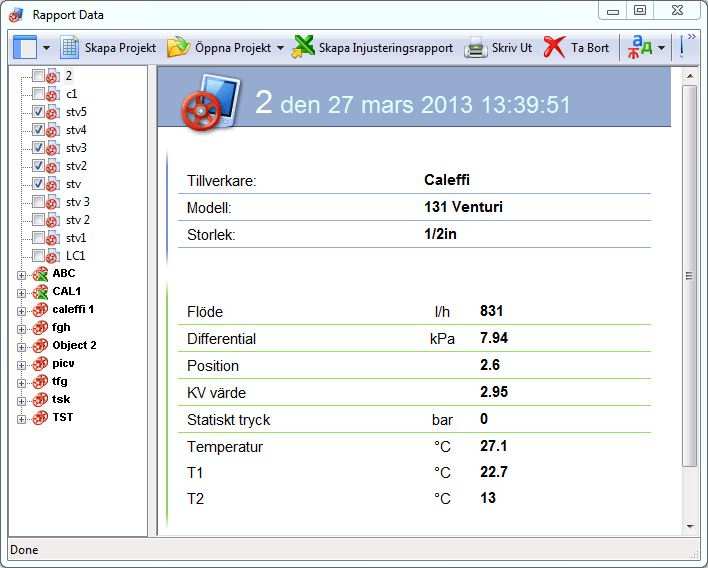This screenshot has width=708, height=568.
Task: Click the red valve icon beside tsk
Action: (40, 400)
